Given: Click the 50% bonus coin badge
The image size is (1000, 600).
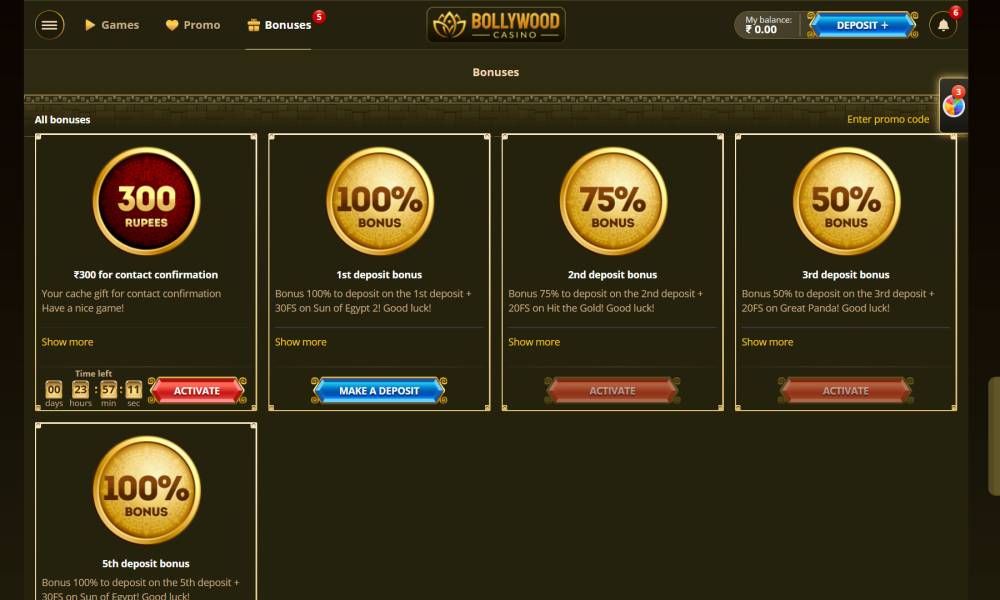Looking at the screenshot, I should [846, 201].
